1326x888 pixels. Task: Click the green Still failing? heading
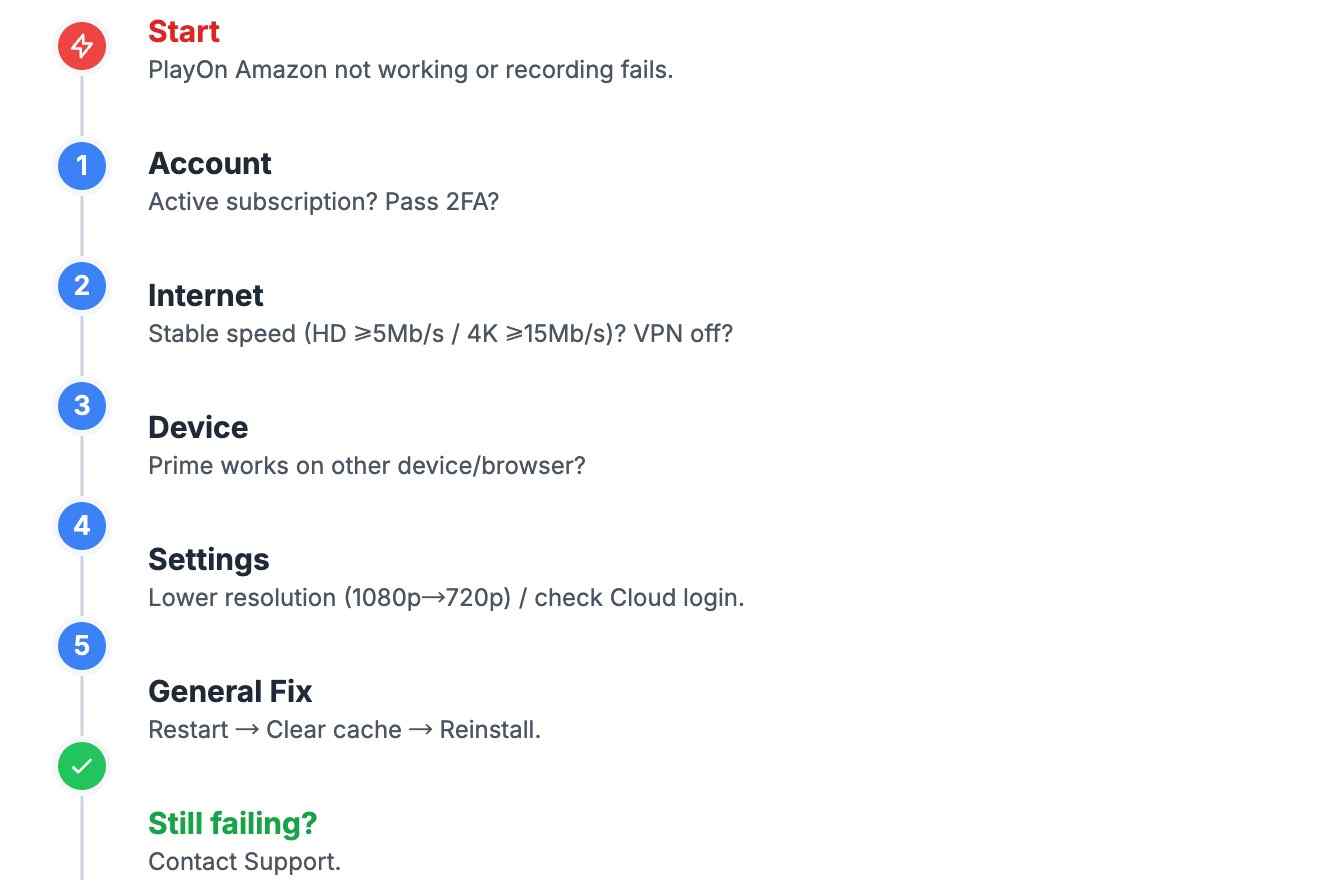[232, 824]
